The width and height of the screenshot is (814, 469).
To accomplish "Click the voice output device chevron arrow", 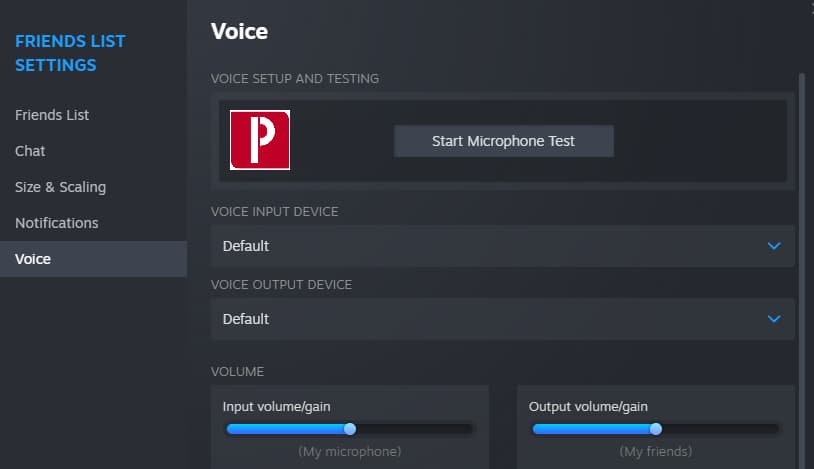I will pyautogui.click(x=773, y=319).
